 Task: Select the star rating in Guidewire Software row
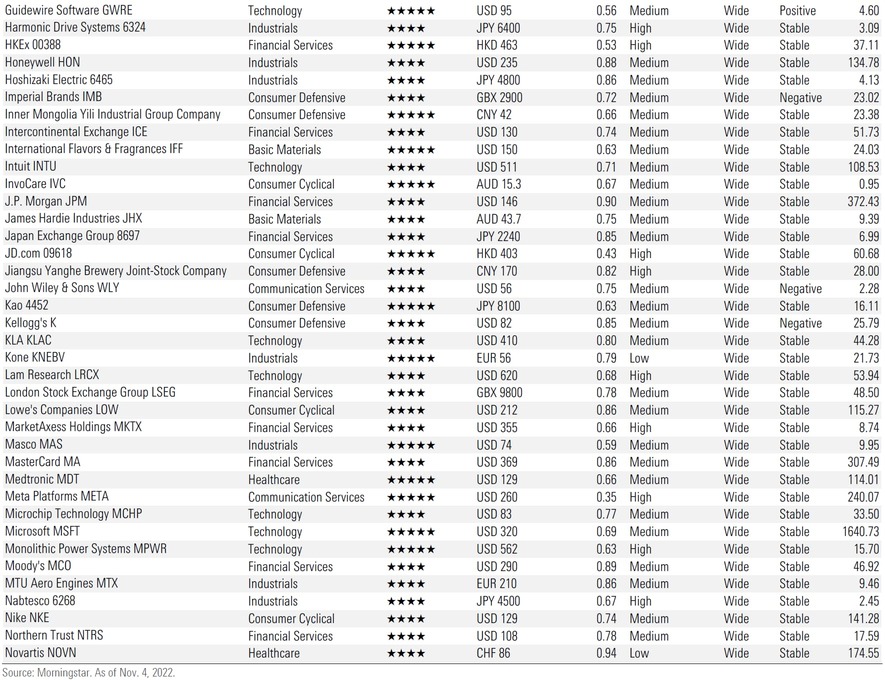410,10
